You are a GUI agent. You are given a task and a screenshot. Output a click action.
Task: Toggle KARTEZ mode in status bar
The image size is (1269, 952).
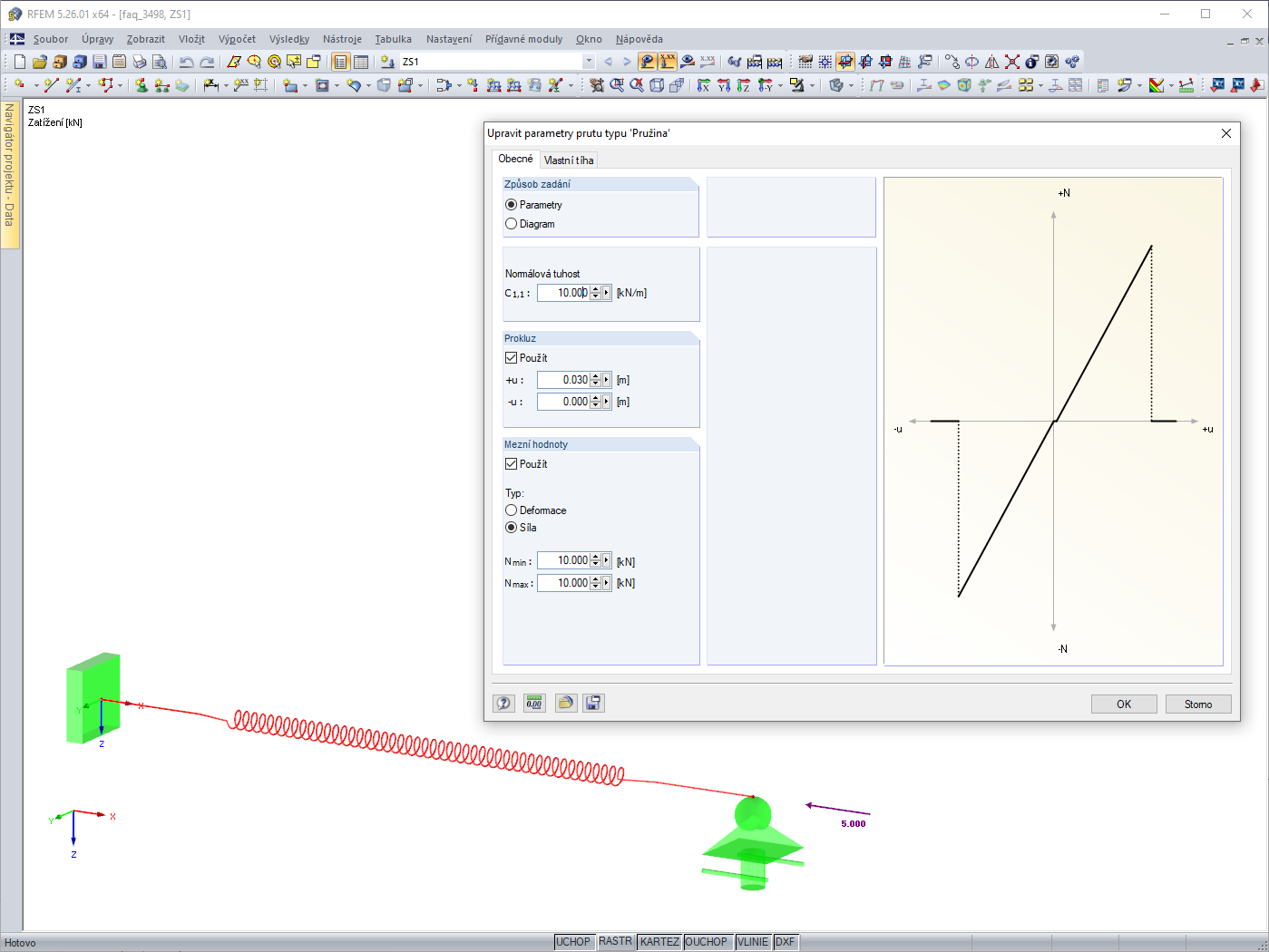click(659, 942)
